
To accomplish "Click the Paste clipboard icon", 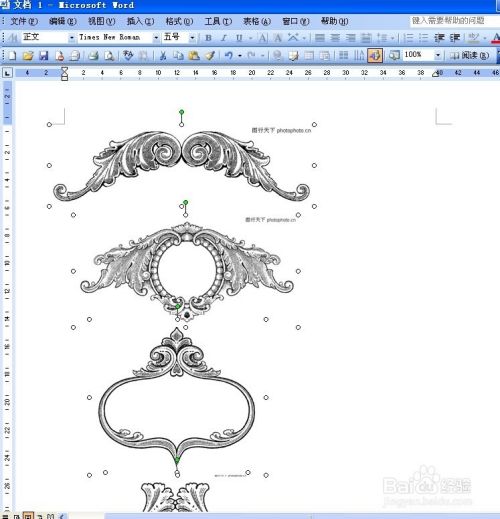I will (194, 55).
